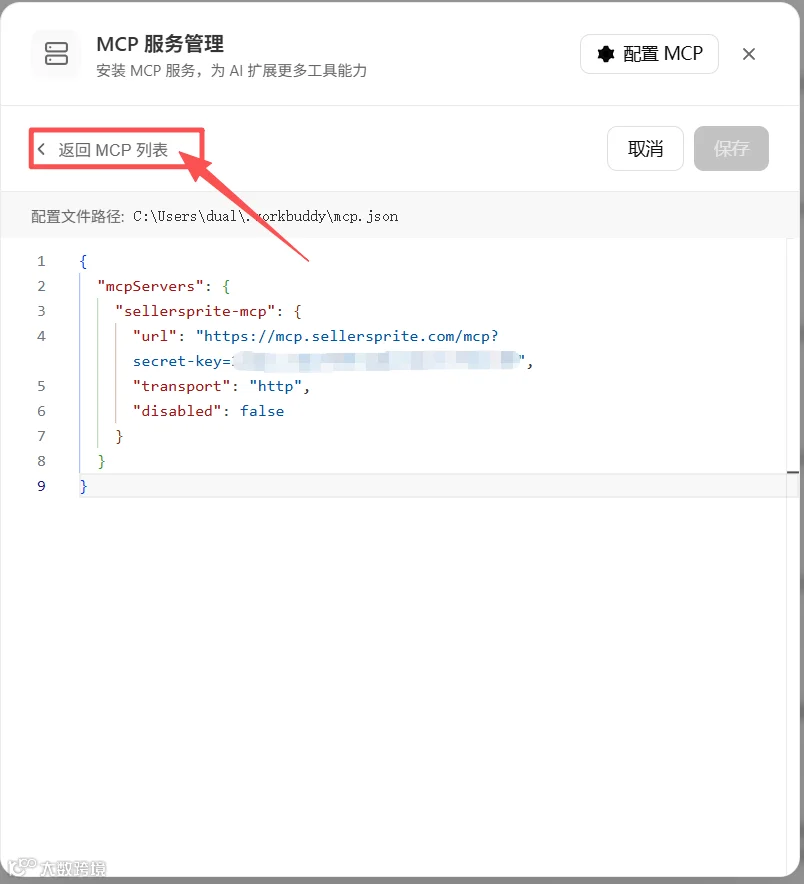Open the 配置 MCP settings button
The image size is (804, 884).
click(649, 54)
